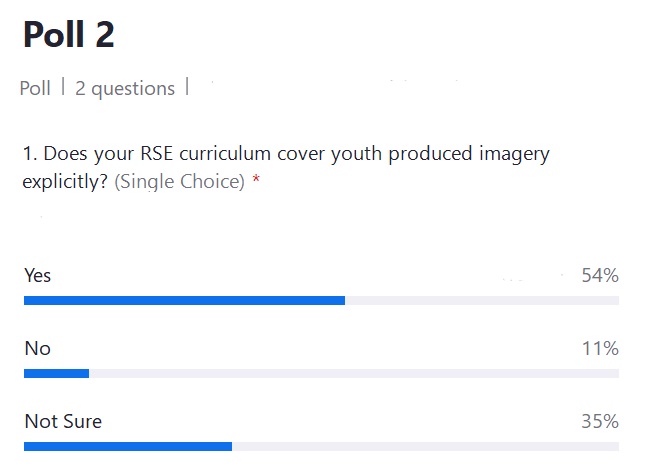Select the "Poll" type label under the title

35,88
